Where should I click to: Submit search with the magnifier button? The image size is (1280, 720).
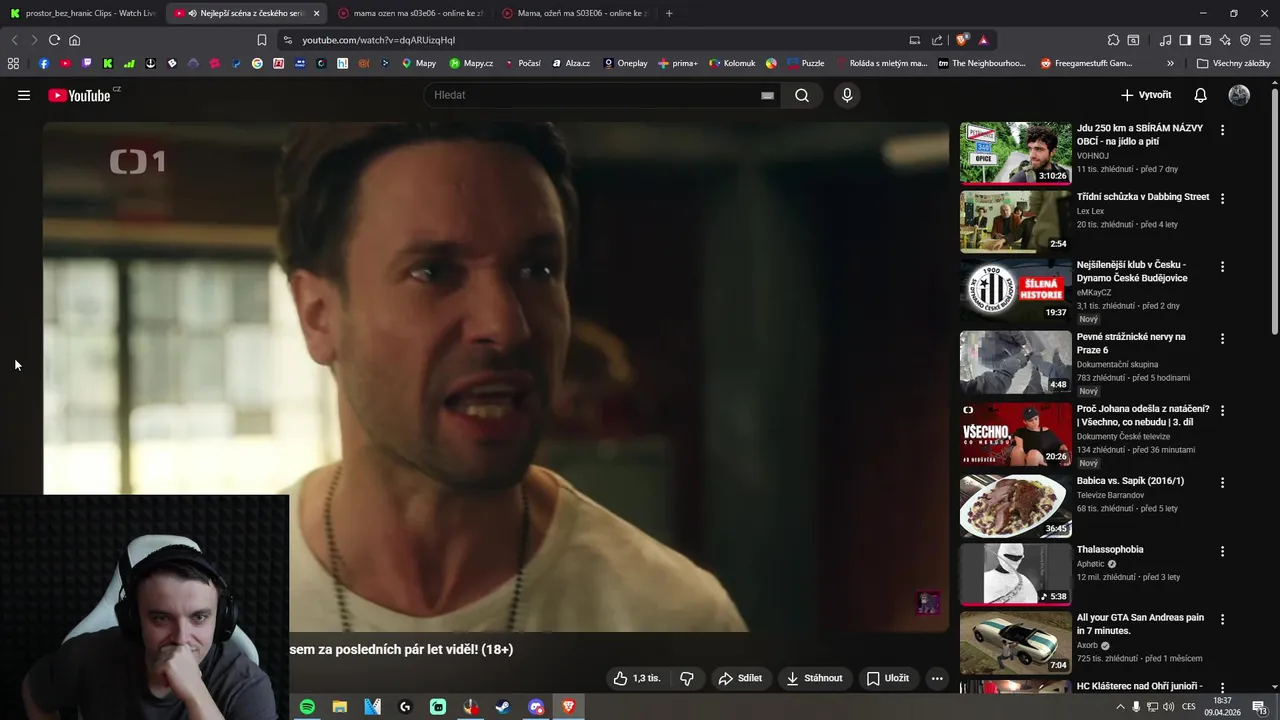pos(802,95)
